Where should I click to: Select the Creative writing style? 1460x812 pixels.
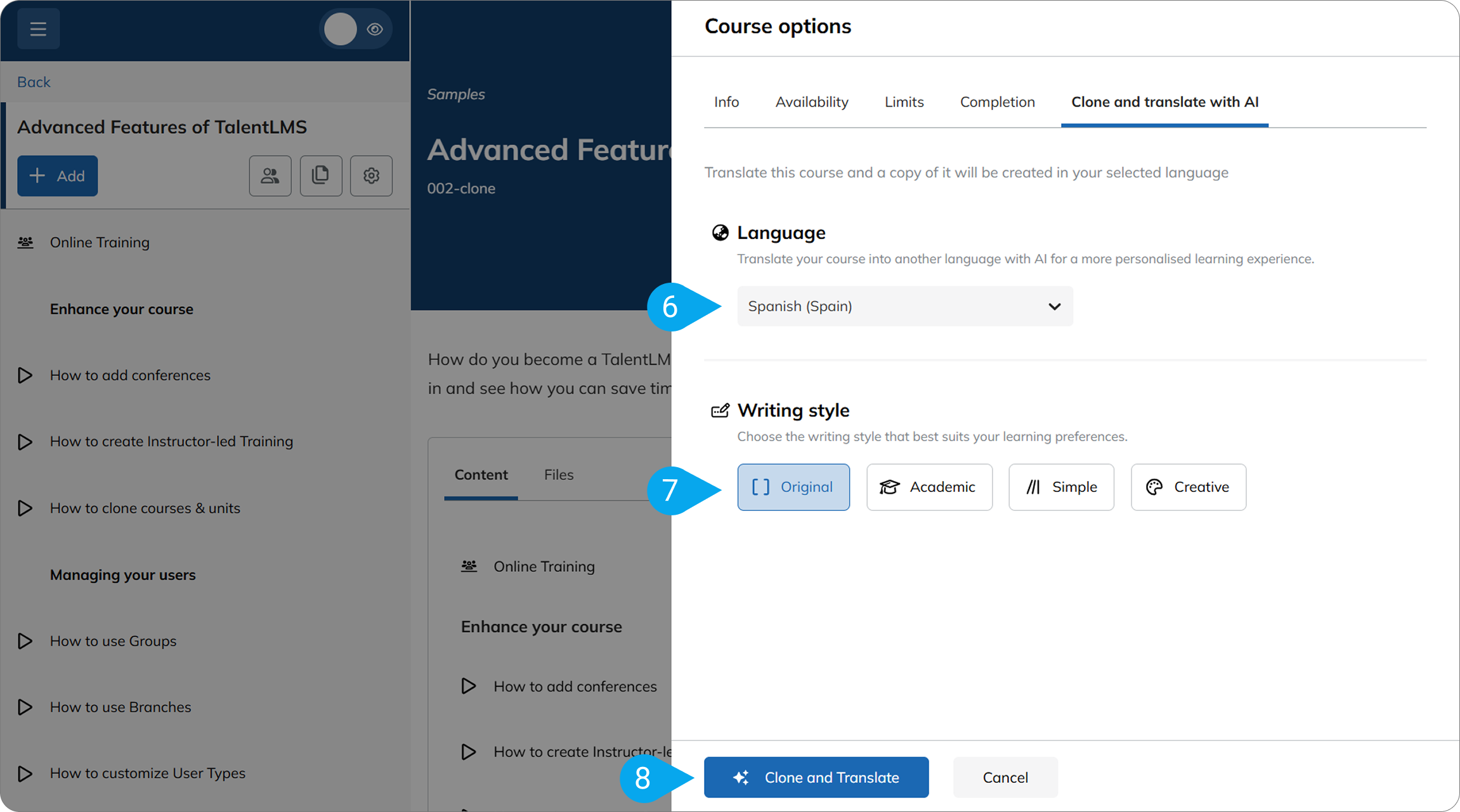(x=1188, y=487)
